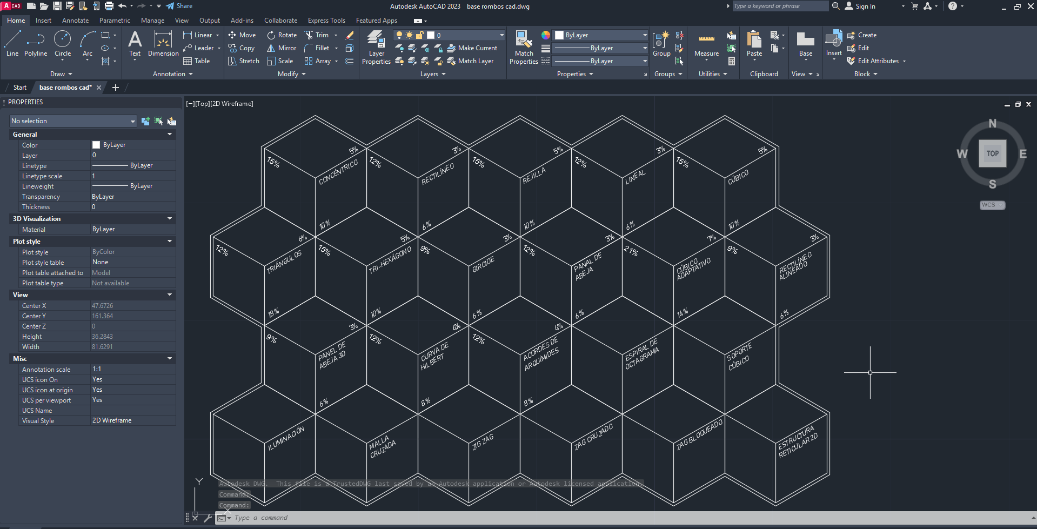Screen dimensions: 1037x529
Task: Open the layer 0 dropdown list
Action: pyautogui.click(x=501, y=35)
